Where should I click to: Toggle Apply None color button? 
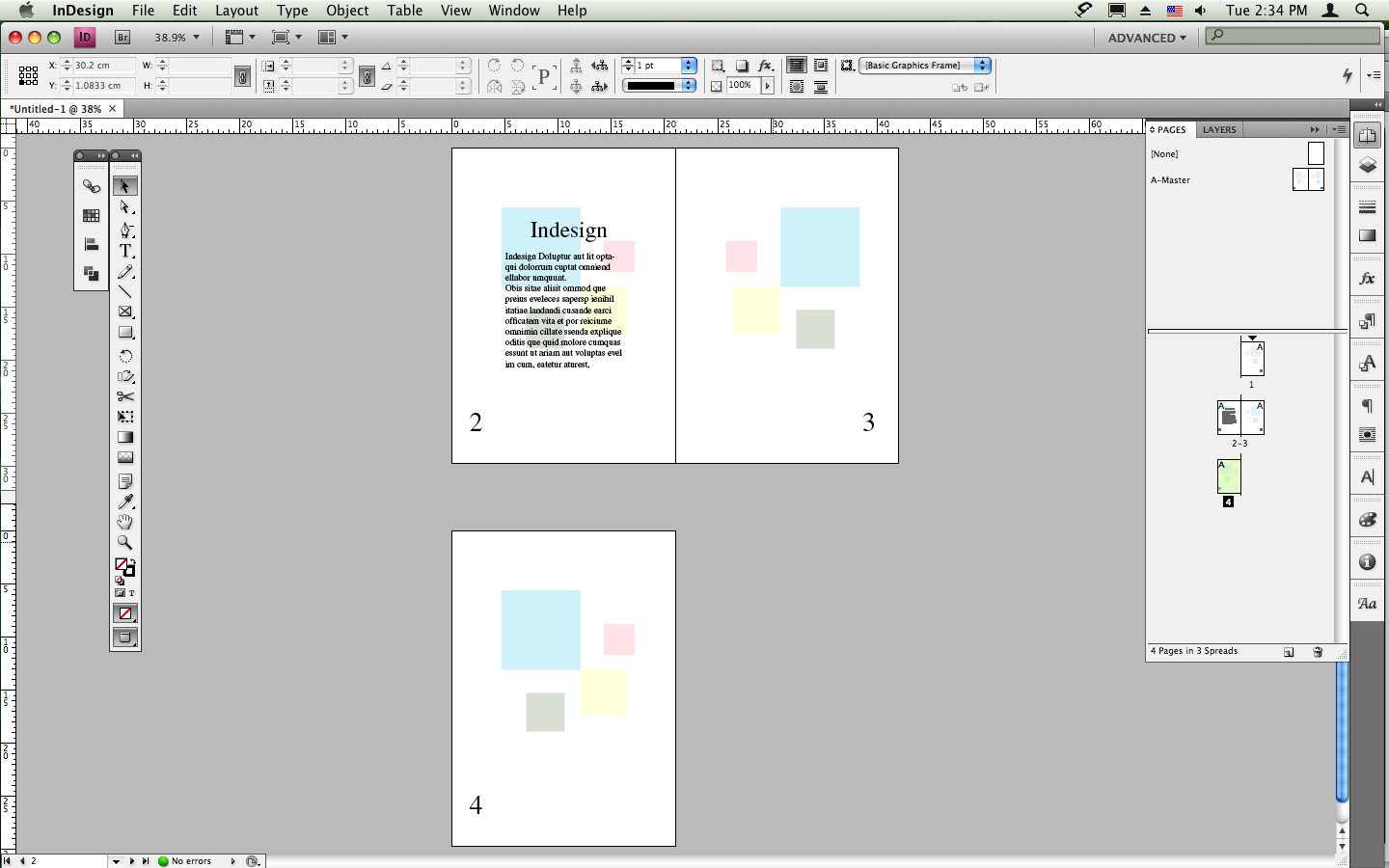(x=125, y=613)
